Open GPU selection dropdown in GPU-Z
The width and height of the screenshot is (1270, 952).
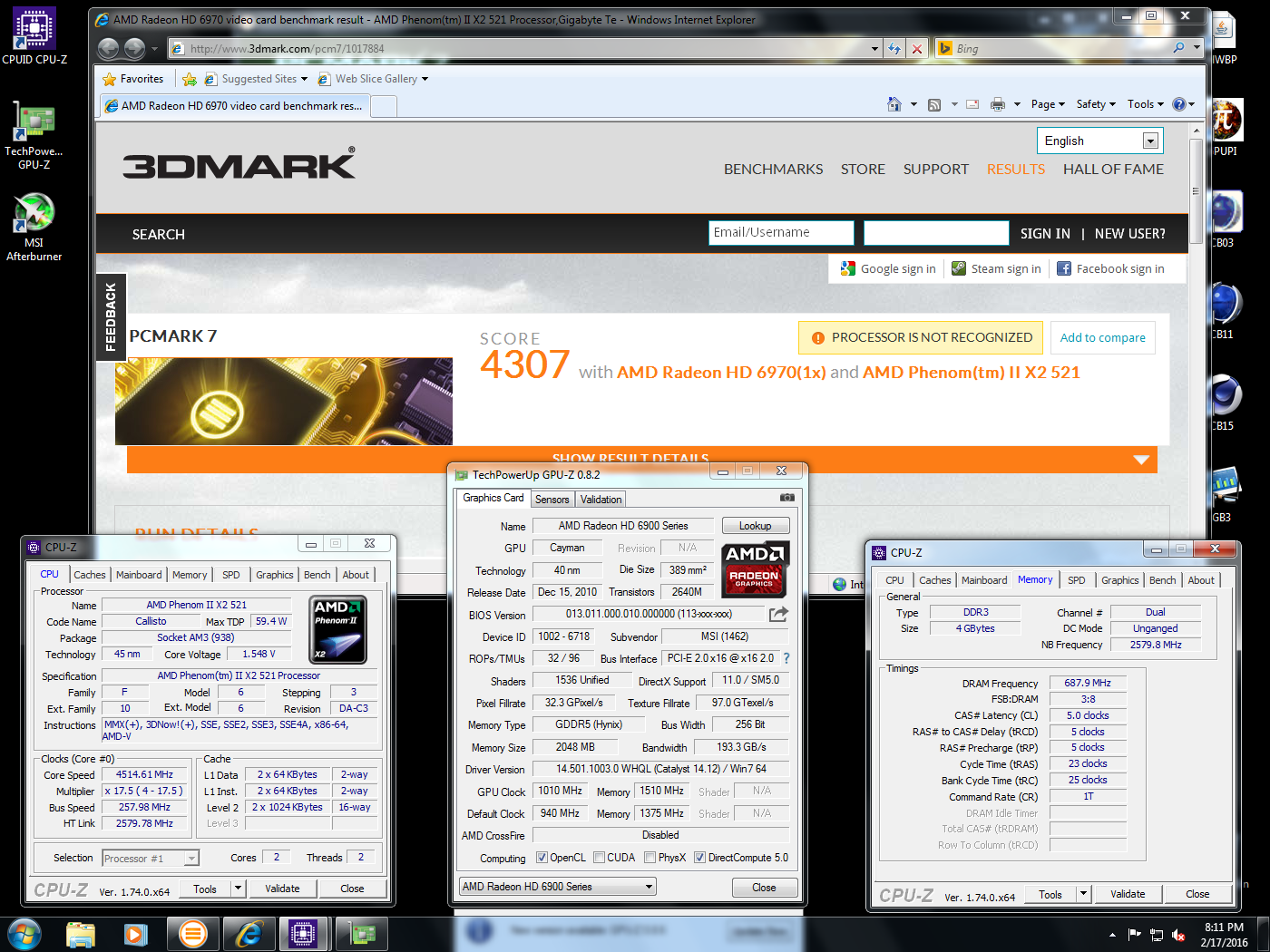(557, 887)
